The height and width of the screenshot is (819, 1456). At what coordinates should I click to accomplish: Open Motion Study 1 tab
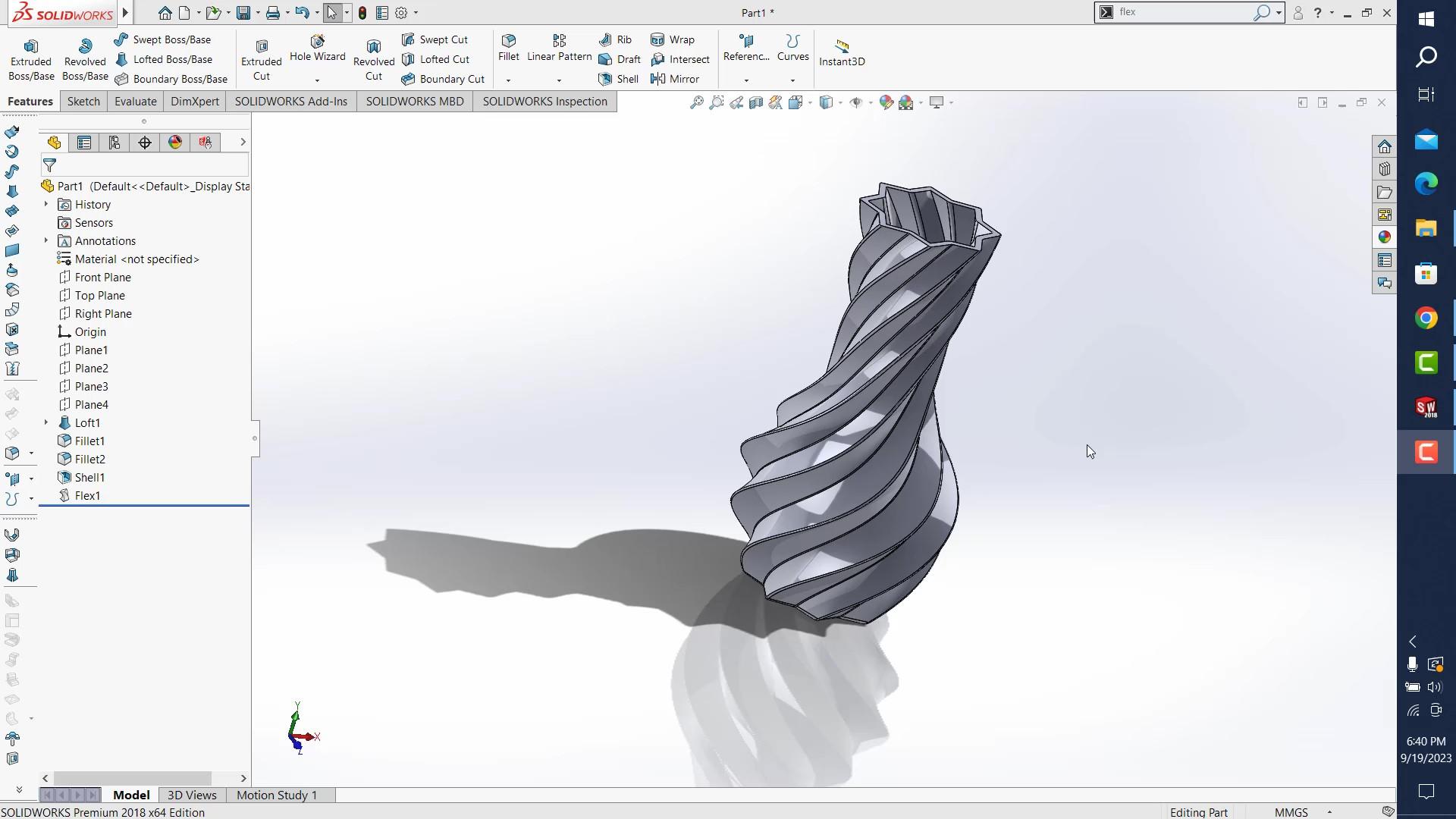pyautogui.click(x=276, y=795)
